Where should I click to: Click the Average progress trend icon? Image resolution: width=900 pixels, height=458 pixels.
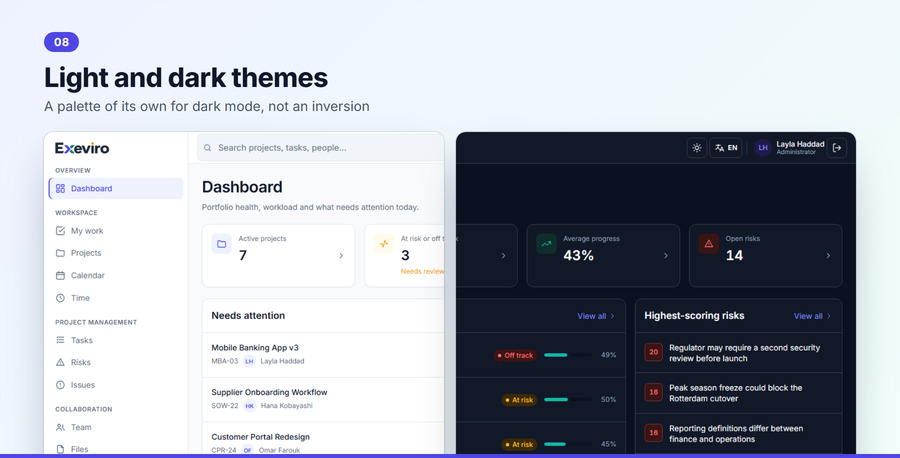point(546,244)
